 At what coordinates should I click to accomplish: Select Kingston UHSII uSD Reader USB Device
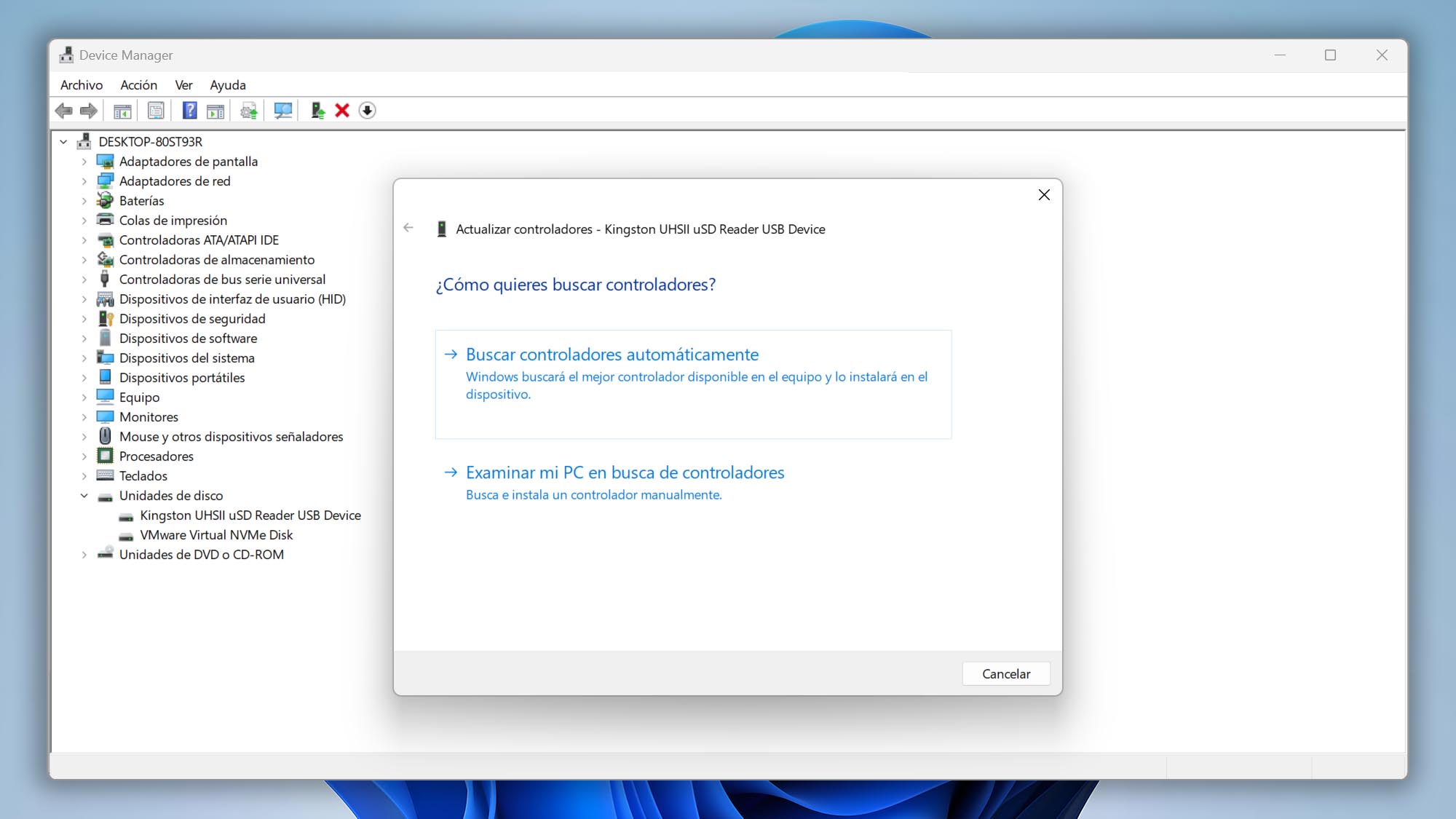(x=249, y=515)
